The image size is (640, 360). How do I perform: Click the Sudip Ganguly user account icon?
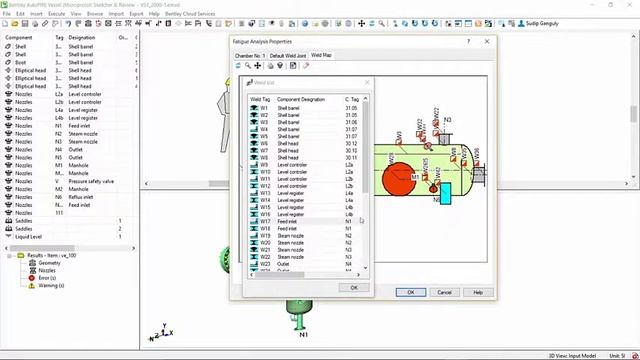coord(521,24)
